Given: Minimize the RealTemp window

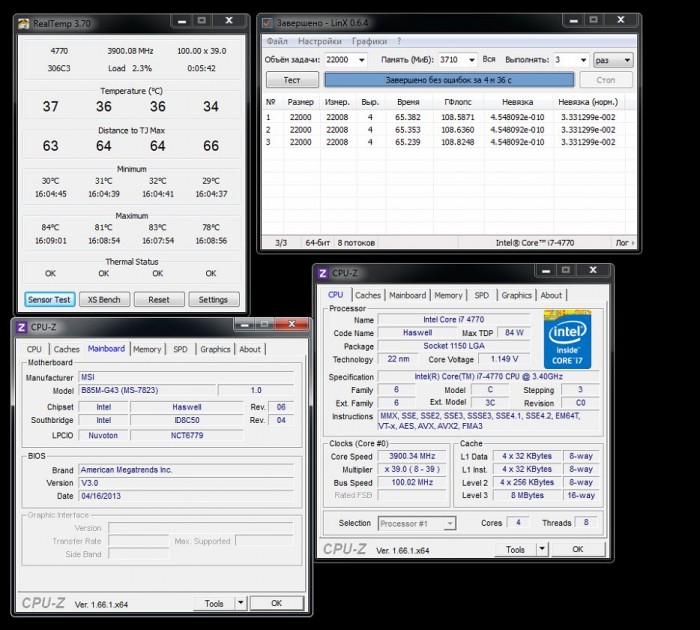Looking at the screenshot, I should coord(181,21).
